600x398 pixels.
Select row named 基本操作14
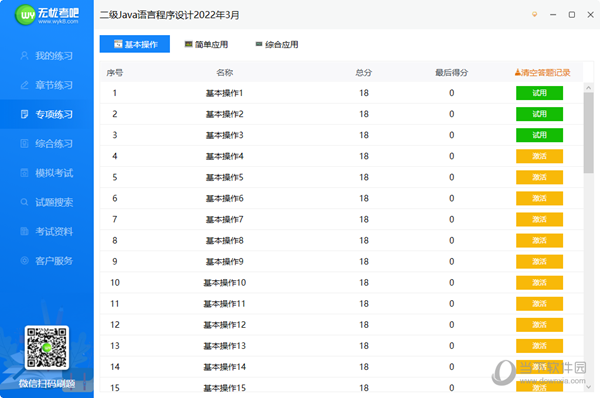pyautogui.click(x=341, y=367)
